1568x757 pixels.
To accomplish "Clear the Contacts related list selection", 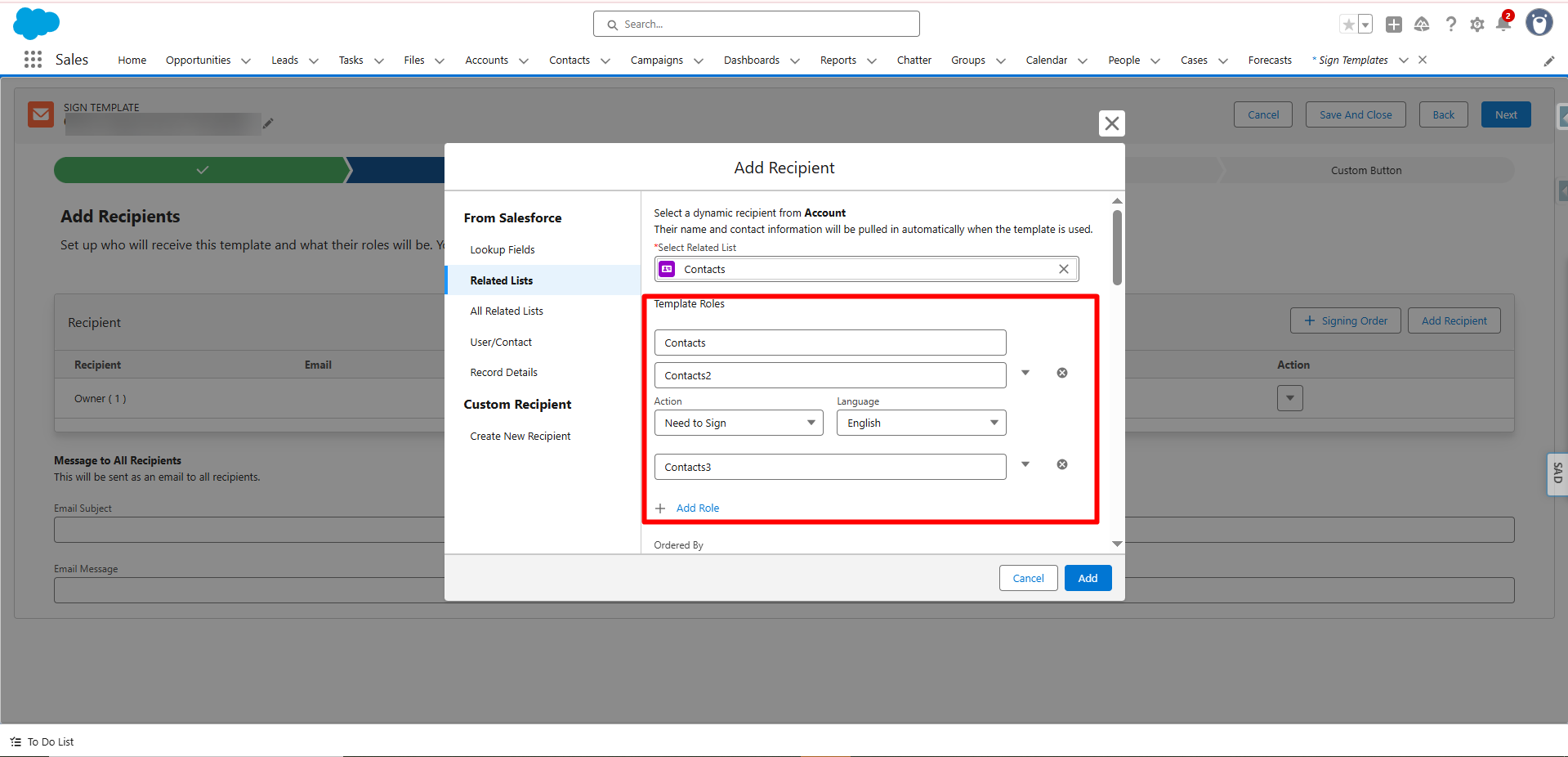I will click(1063, 269).
